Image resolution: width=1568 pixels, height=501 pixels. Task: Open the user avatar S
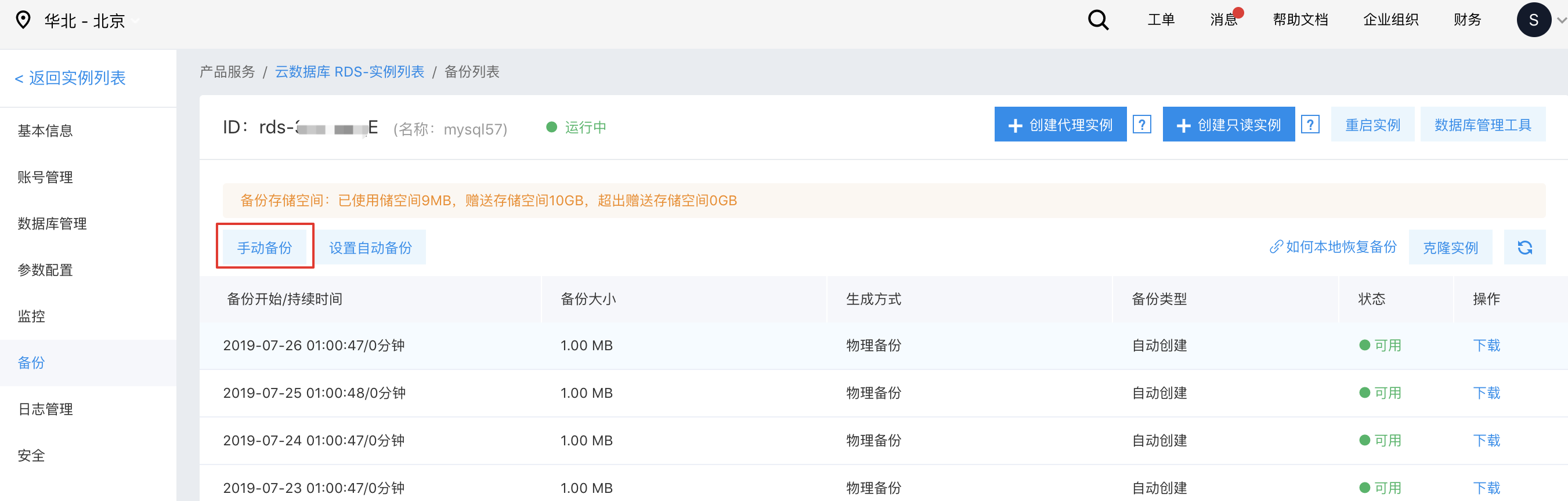point(1533,20)
